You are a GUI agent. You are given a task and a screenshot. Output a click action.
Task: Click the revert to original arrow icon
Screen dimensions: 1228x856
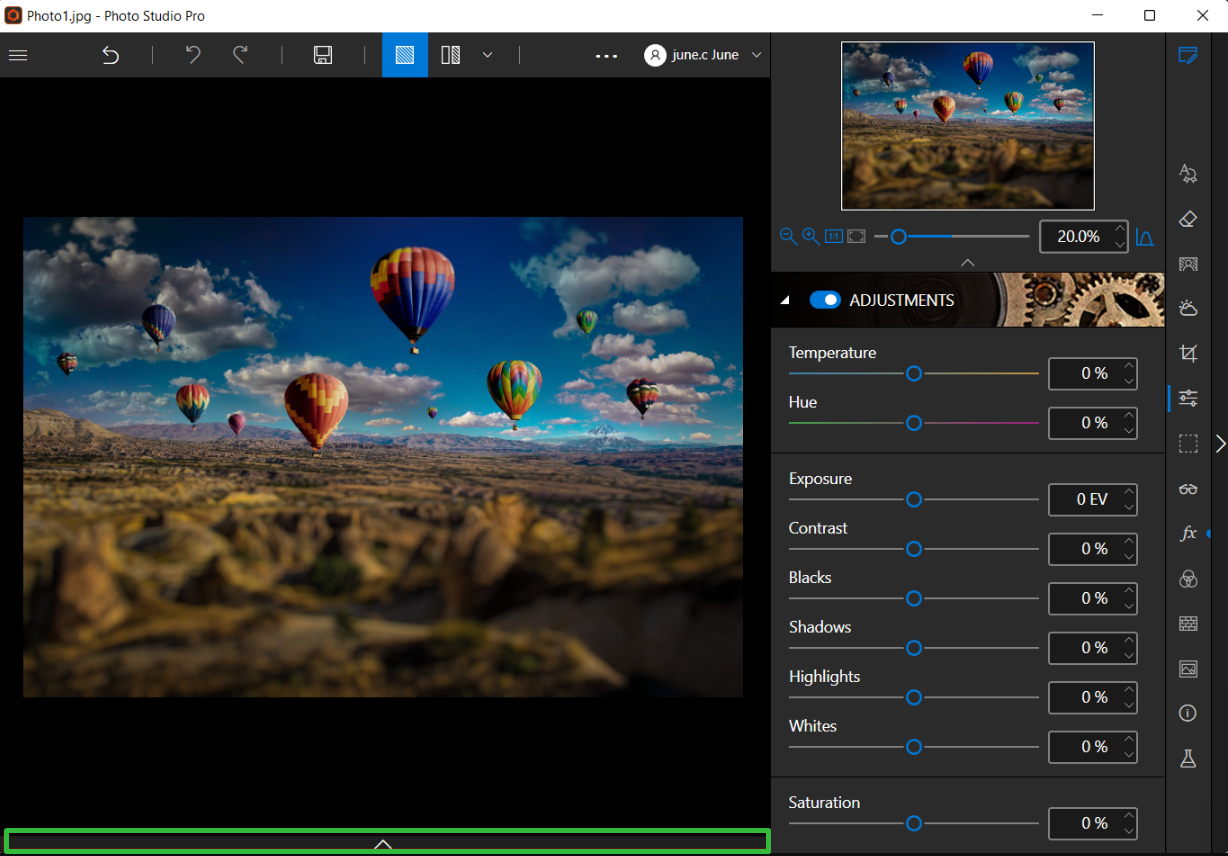click(x=110, y=55)
